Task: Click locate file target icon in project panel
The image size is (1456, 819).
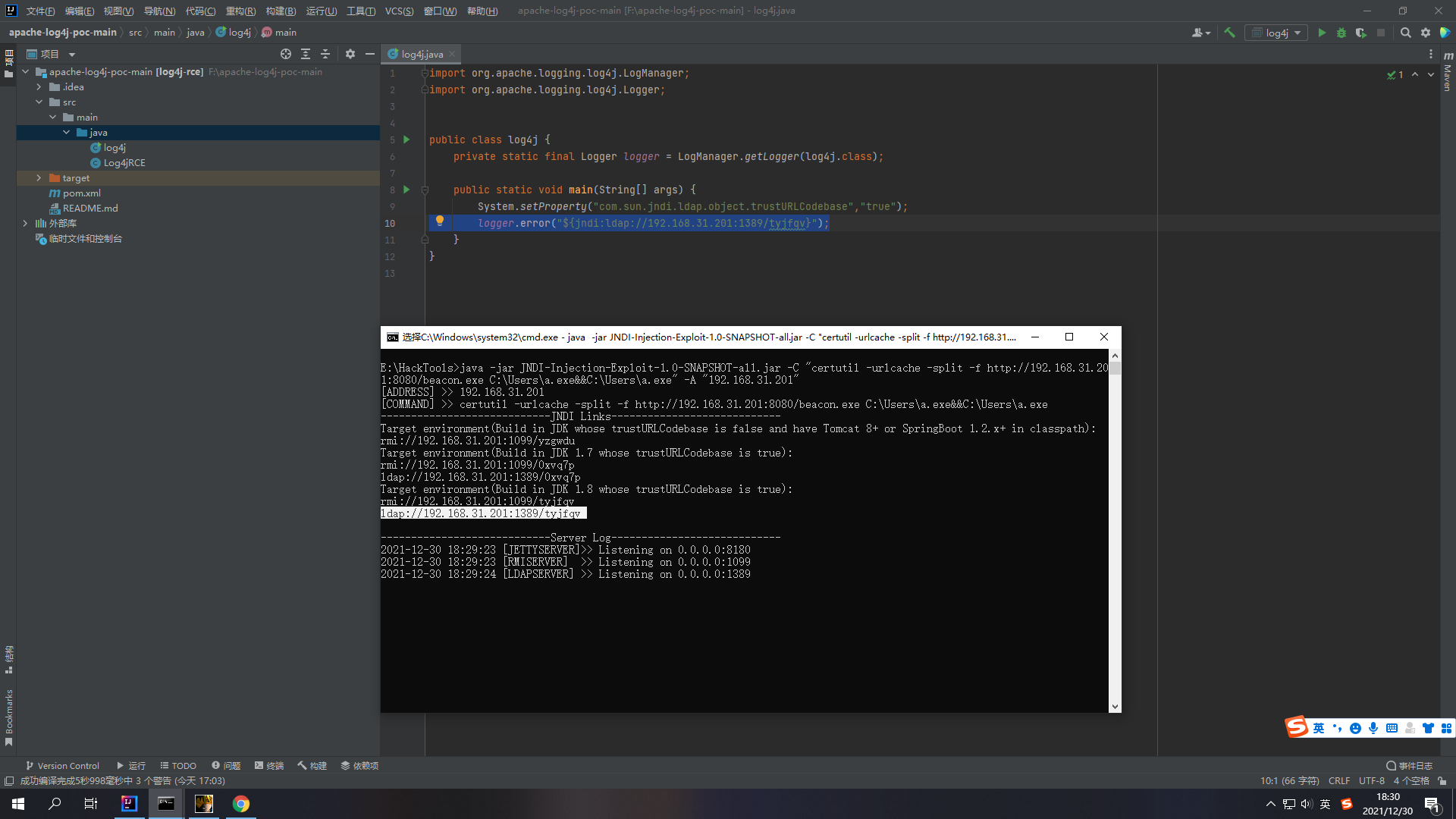Action: coord(285,54)
